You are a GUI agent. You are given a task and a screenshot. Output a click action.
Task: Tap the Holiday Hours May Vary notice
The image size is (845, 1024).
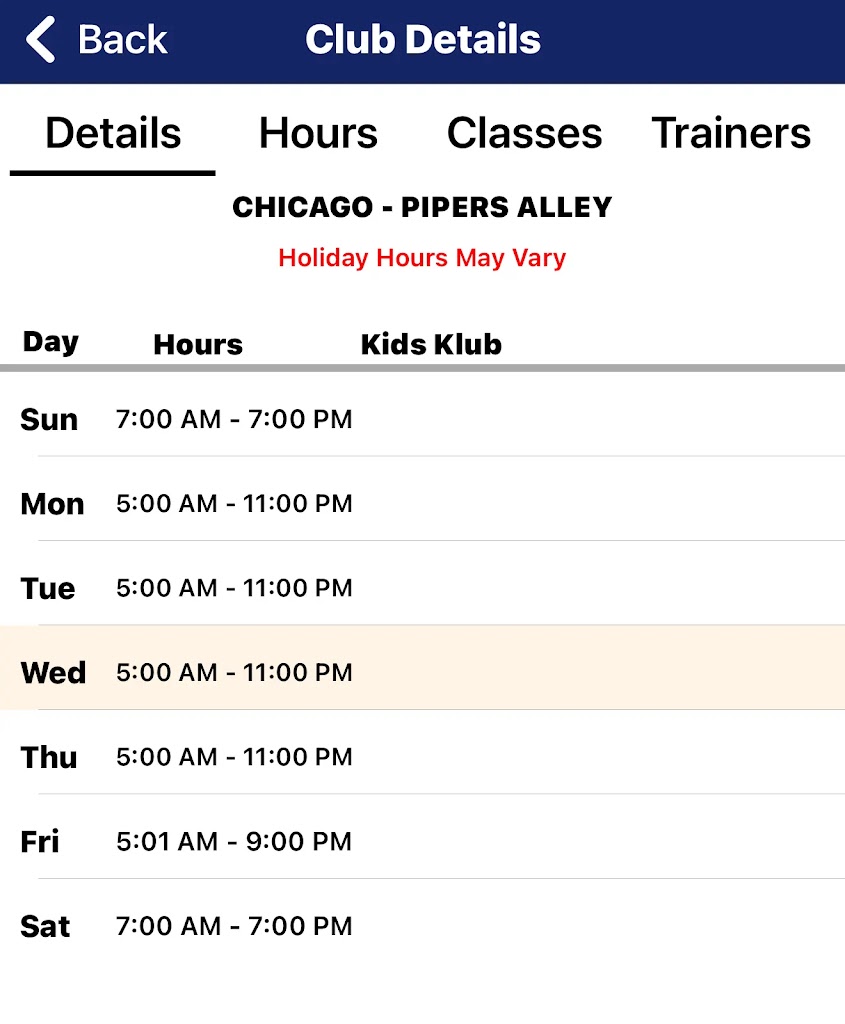click(422, 258)
